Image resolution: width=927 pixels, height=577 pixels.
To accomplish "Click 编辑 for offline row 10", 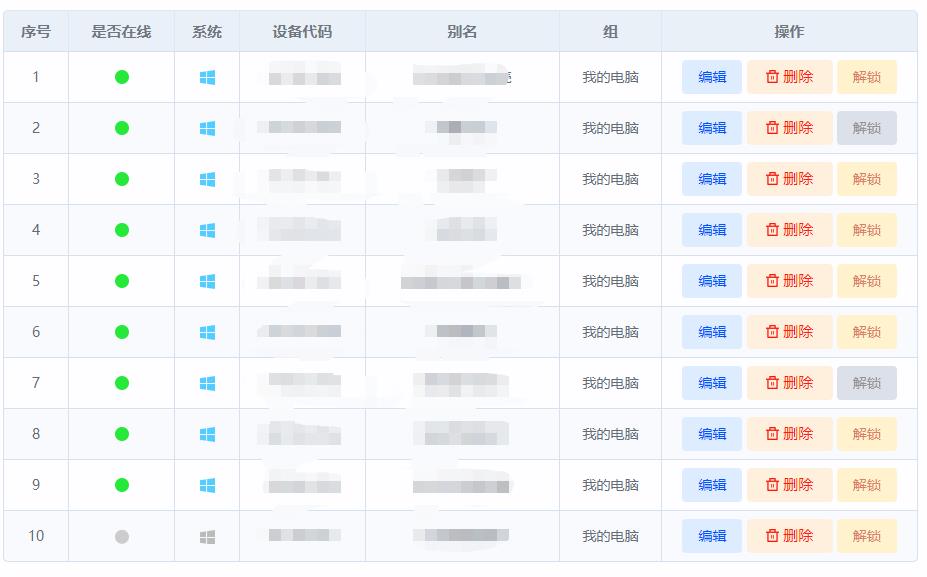I will tap(712, 536).
